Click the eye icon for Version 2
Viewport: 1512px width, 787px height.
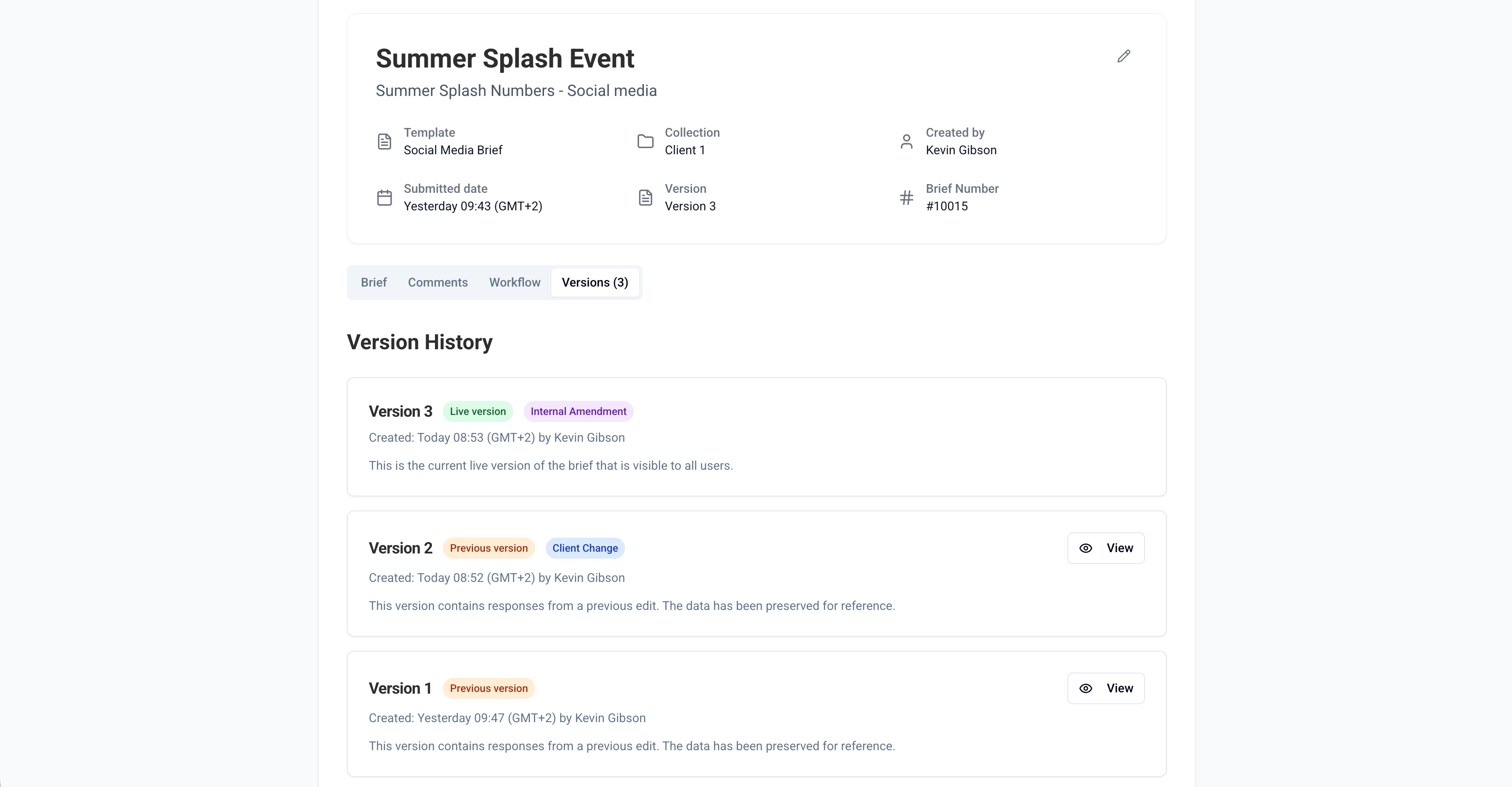pyautogui.click(x=1086, y=548)
